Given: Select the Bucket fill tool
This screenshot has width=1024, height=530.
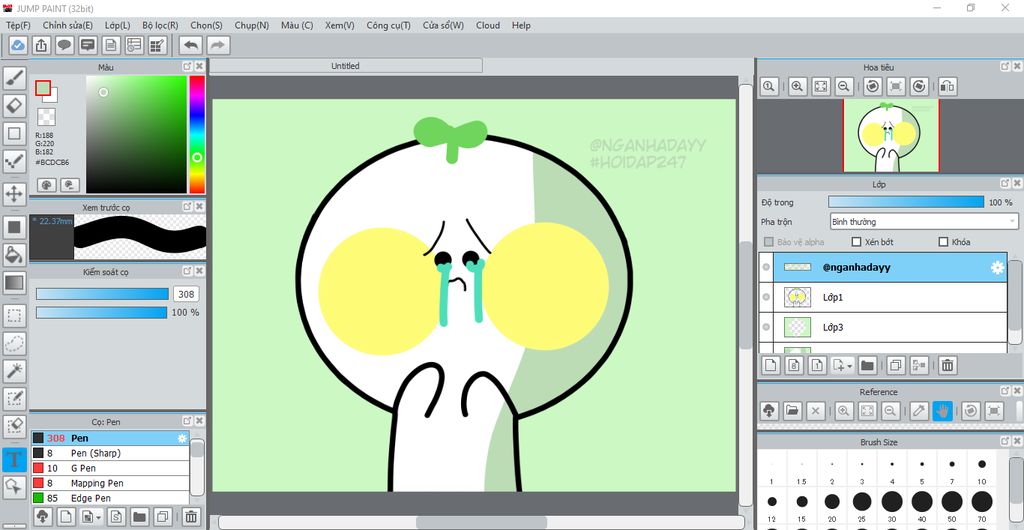Looking at the screenshot, I should tap(14, 254).
